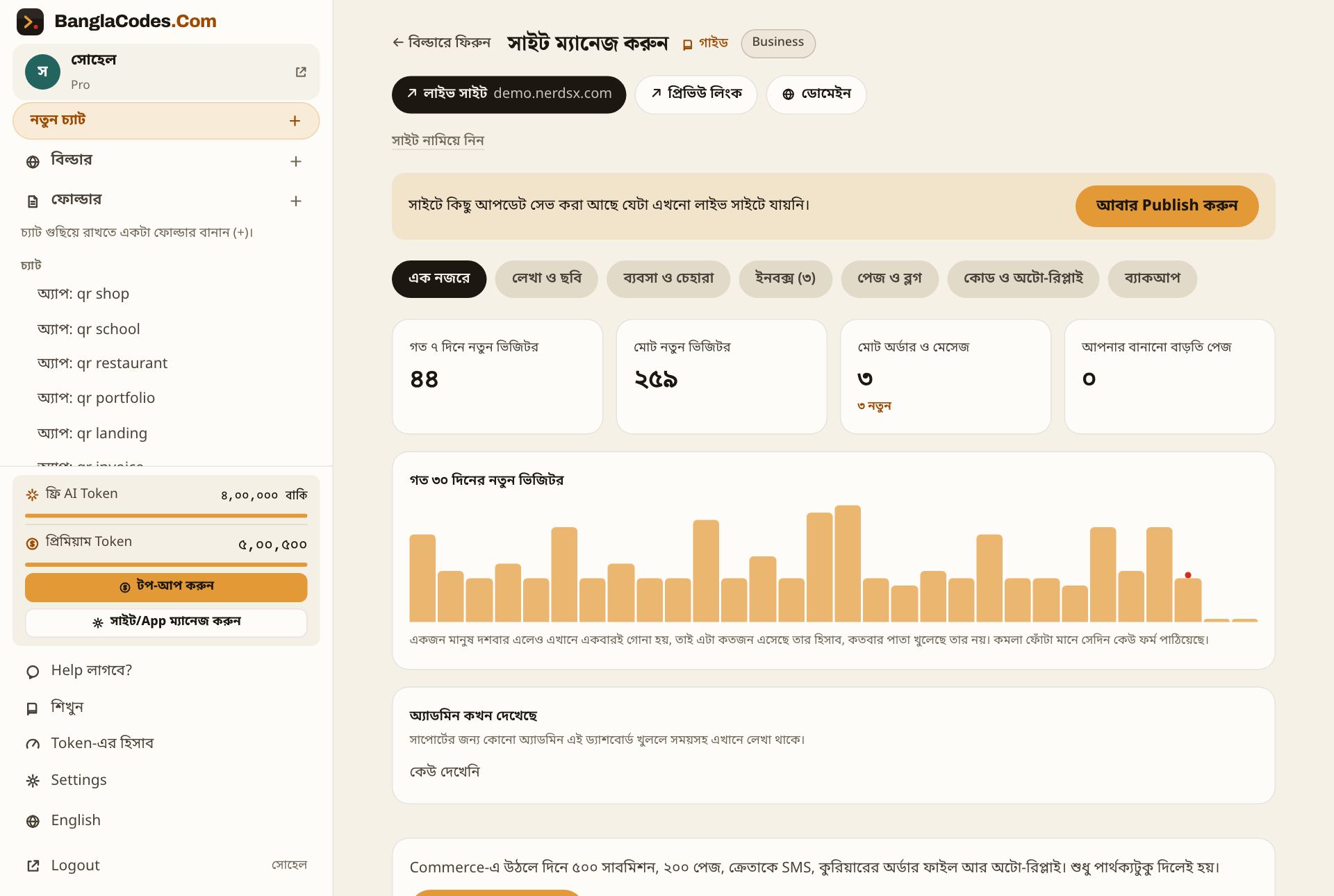Go back via বিল্ডারে ফিরুন link

[x=441, y=42]
